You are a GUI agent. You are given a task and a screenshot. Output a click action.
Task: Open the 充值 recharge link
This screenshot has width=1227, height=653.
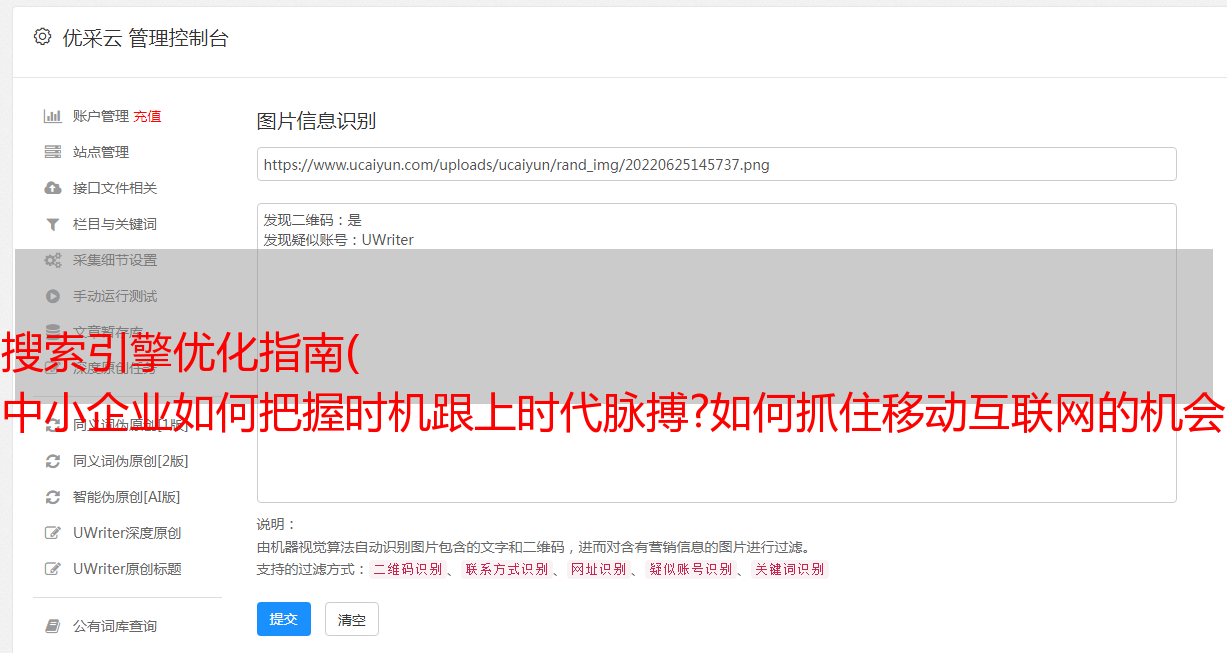click(x=147, y=116)
